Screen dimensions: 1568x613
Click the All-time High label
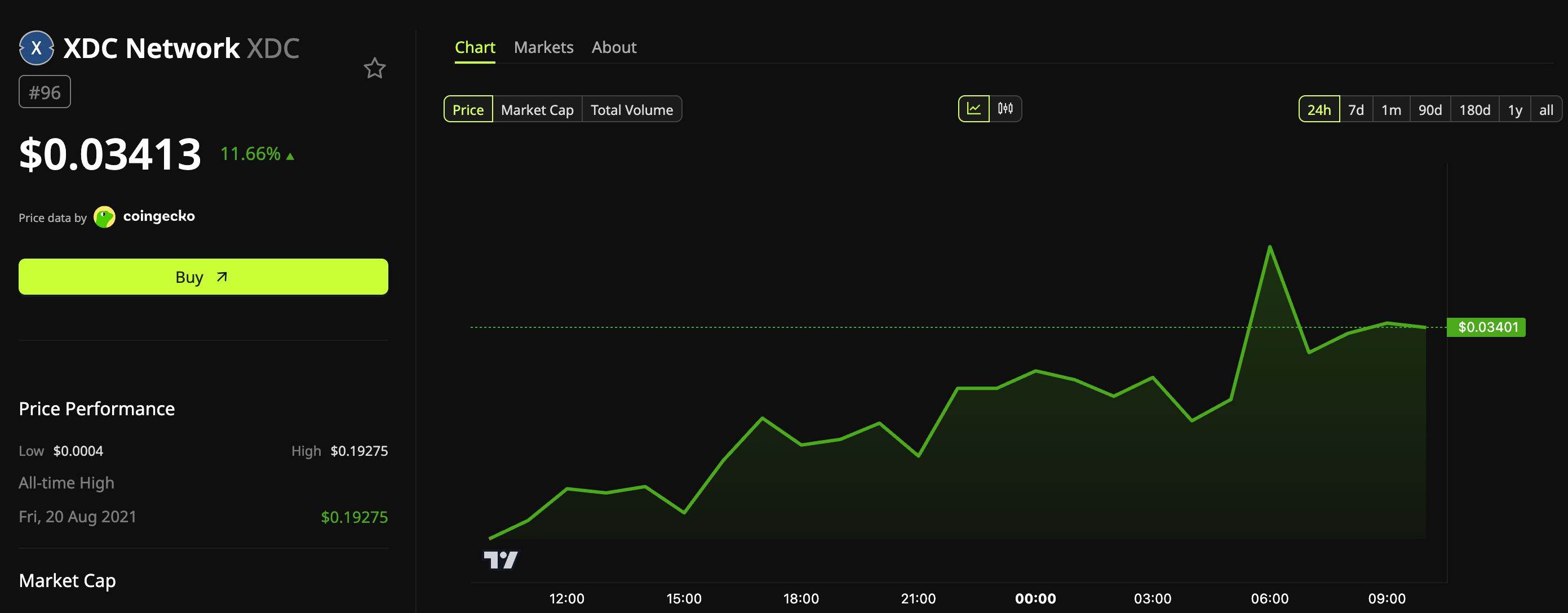tap(67, 483)
